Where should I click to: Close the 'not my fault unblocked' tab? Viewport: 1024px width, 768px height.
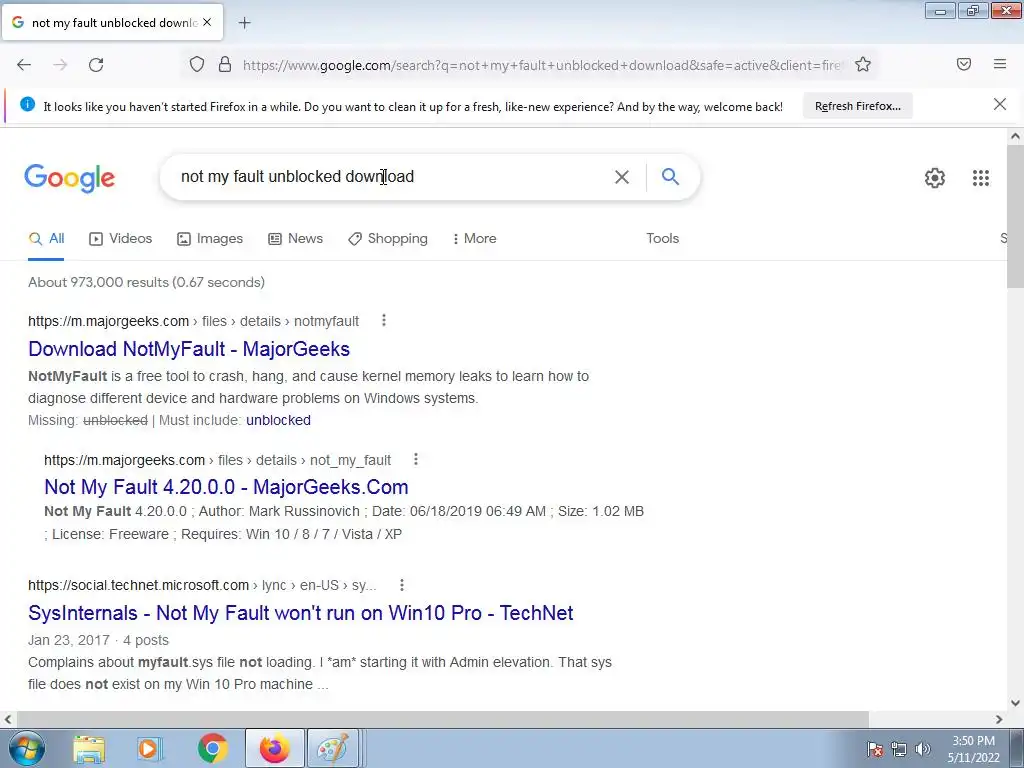[207, 22]
